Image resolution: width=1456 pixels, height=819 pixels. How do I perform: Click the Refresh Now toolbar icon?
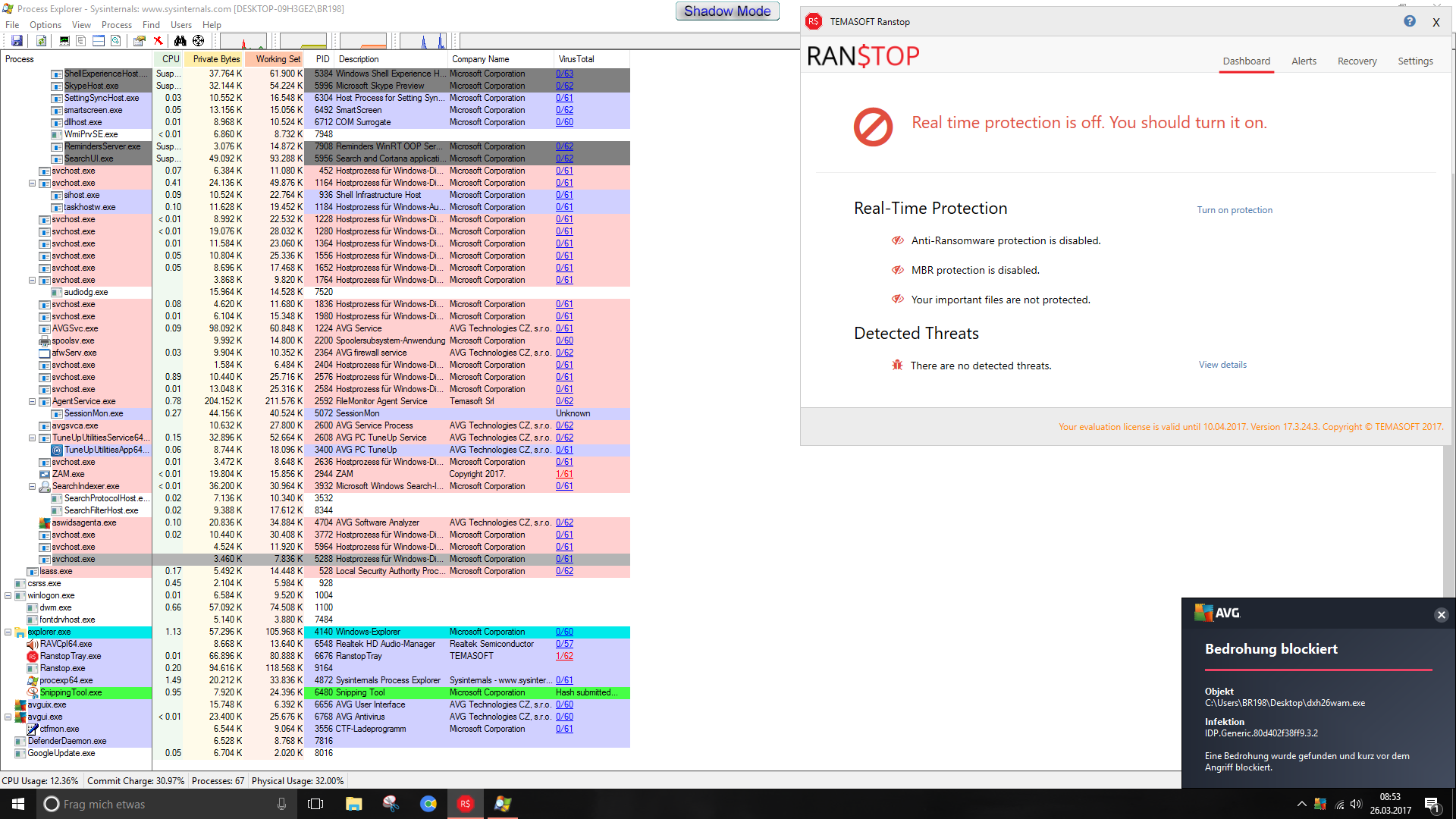pos(42,41)
